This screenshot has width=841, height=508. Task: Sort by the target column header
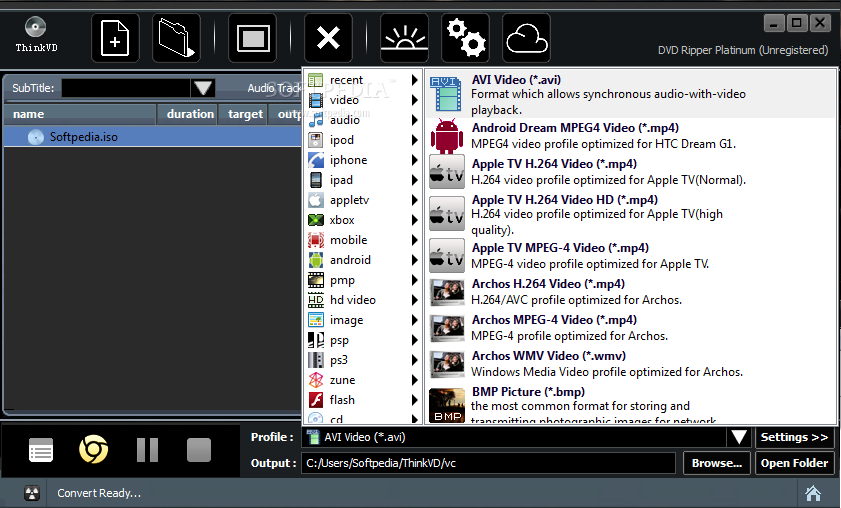point(243,114)
